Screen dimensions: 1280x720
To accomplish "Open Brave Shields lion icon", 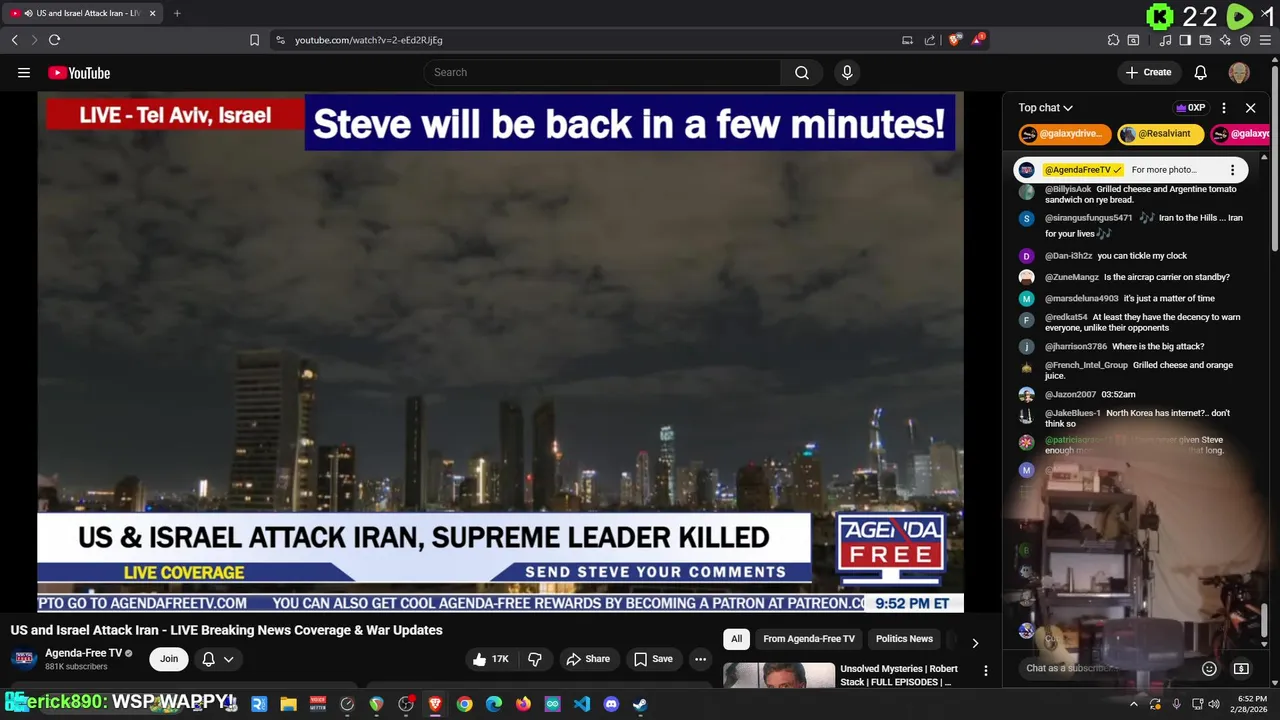I will (x=955, y=40).
